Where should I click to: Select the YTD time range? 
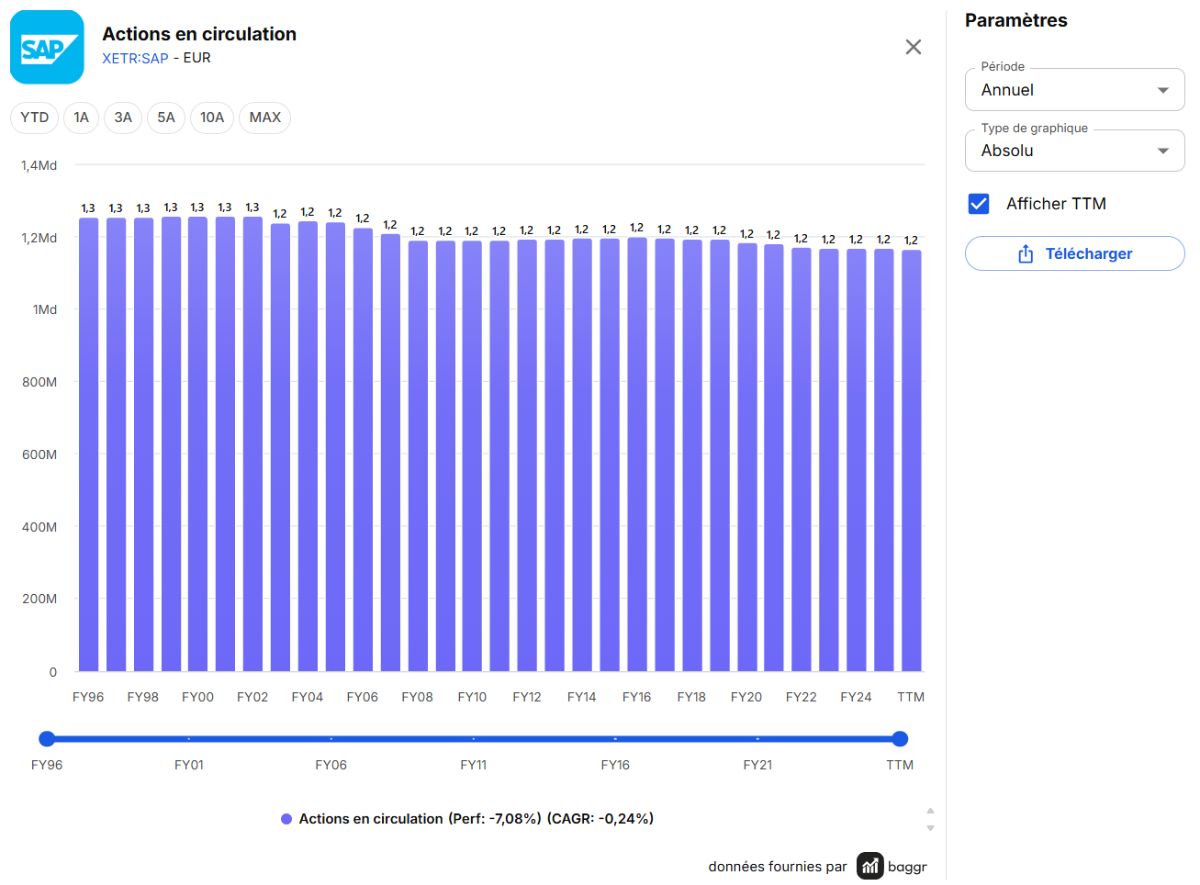point(35,118)
